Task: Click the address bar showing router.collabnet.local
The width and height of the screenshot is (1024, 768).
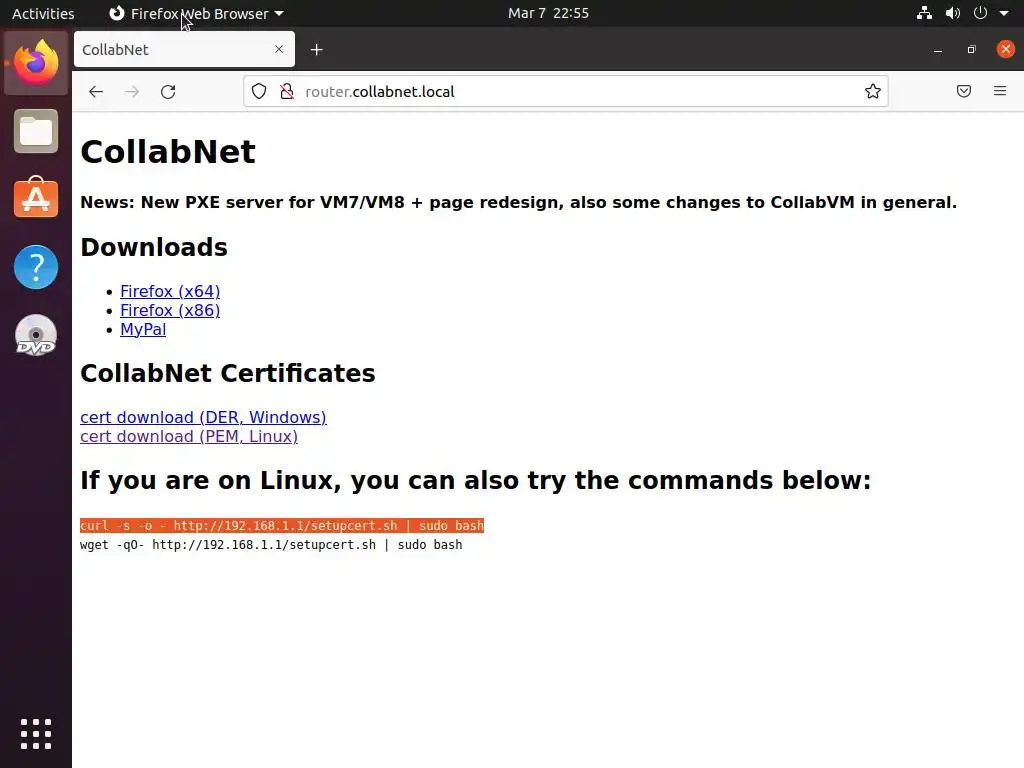Action: (566, 91)
